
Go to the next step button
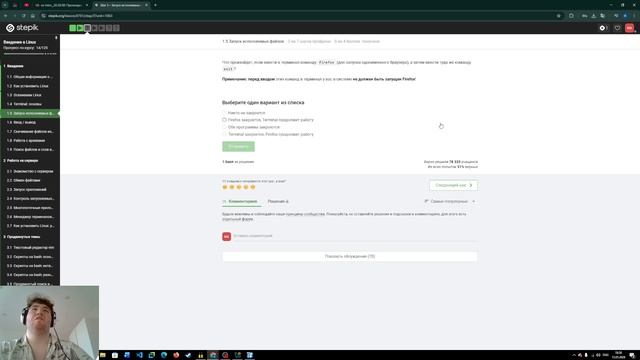[x=453, y=185]
